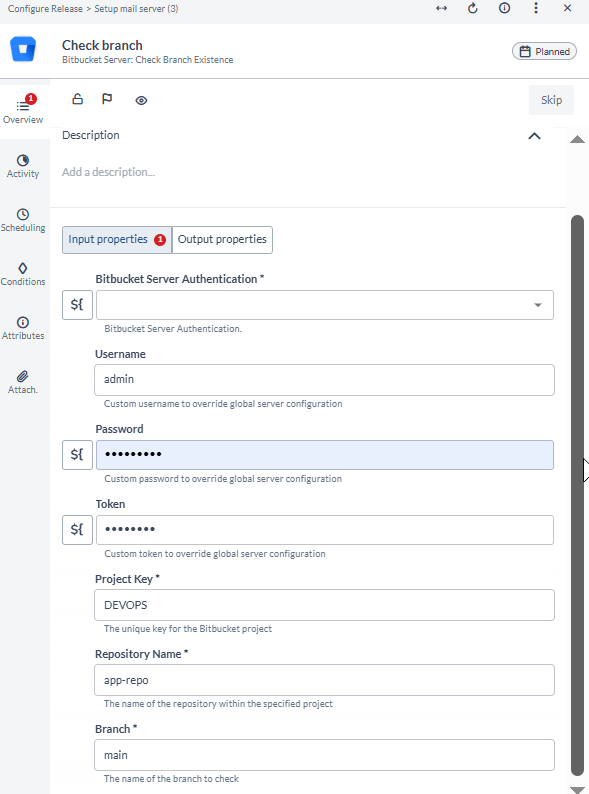Click the Bitbucket task type icon
This screenshot has height=794, width=589.
[x=23, y=49]
